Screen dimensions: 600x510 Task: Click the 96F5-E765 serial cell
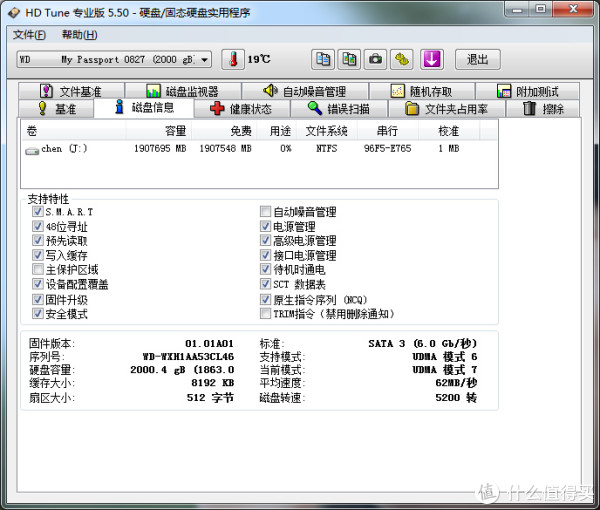tap(388, 148)
